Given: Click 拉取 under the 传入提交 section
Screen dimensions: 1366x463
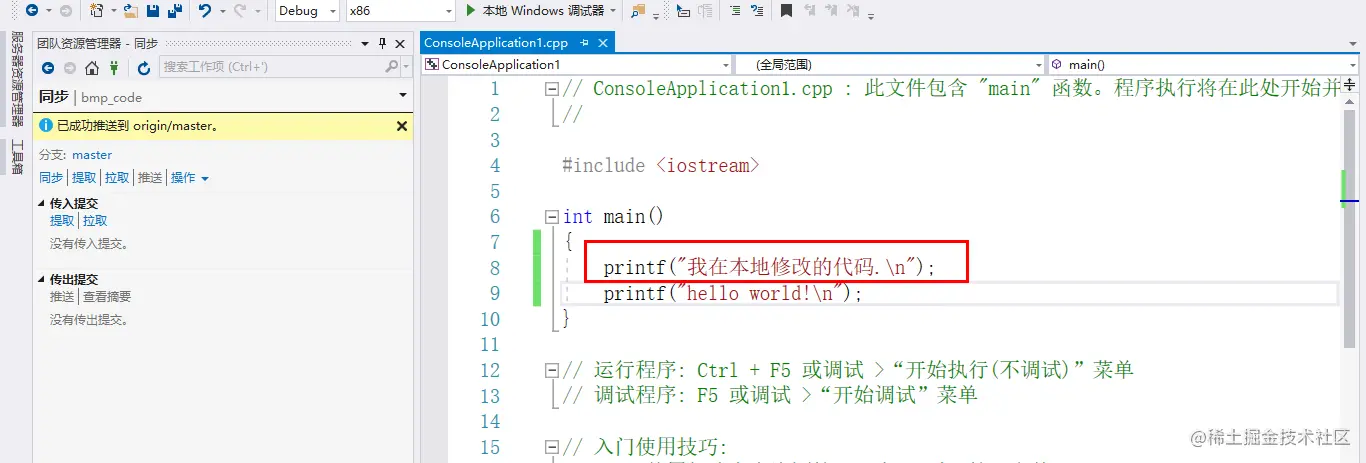Looking at the screenshot, I should (95, 221).
